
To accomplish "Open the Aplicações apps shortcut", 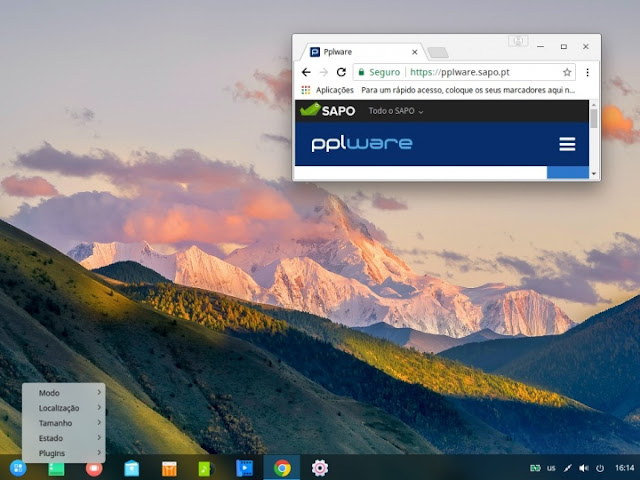I will 327,90.
